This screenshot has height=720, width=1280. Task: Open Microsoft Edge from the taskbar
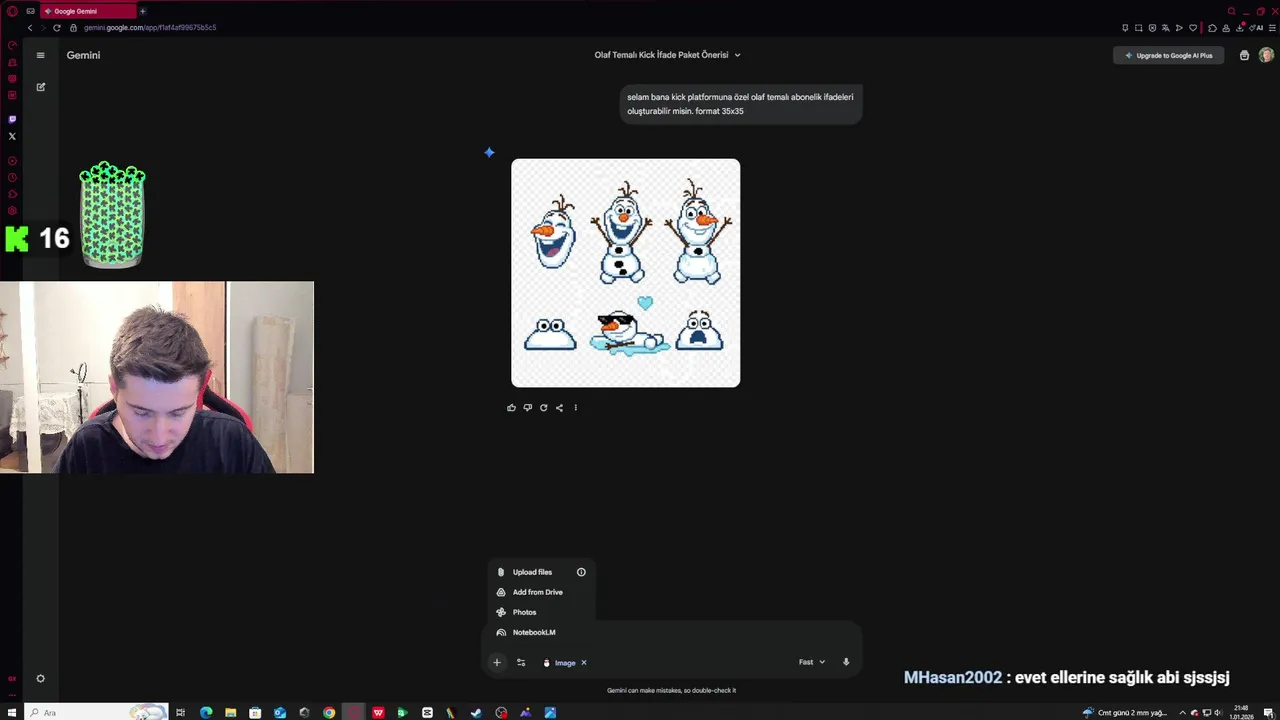(x=206, y=712)
